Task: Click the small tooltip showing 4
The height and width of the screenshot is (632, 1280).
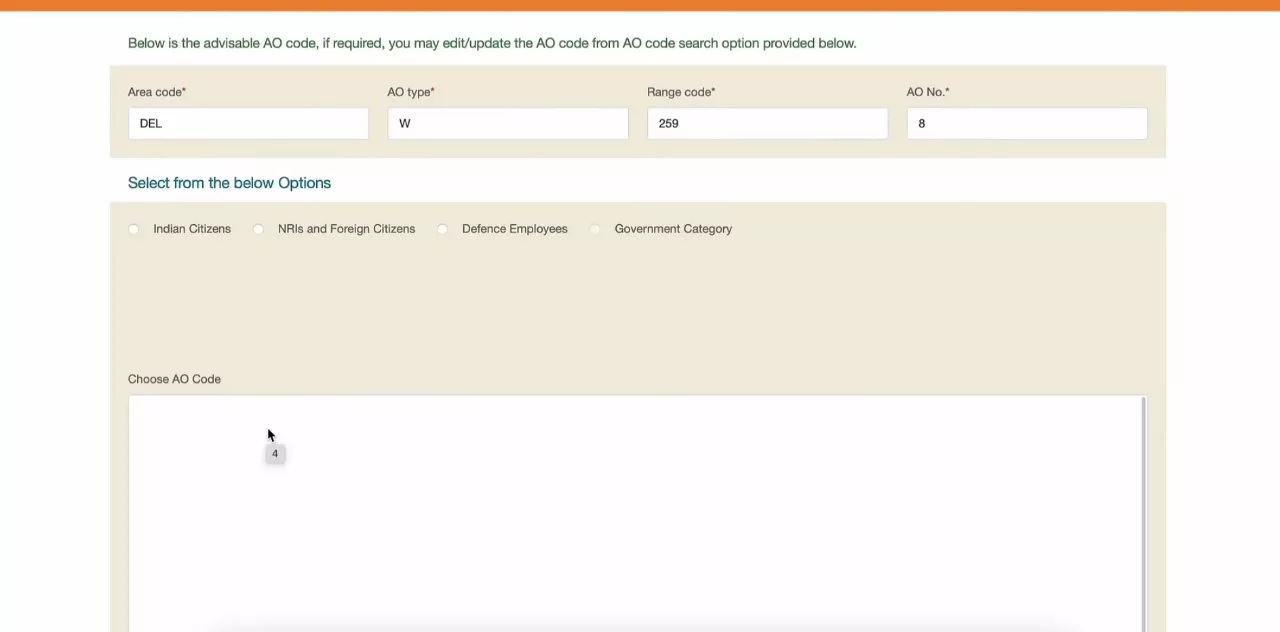Action: [x=275, y=453]
